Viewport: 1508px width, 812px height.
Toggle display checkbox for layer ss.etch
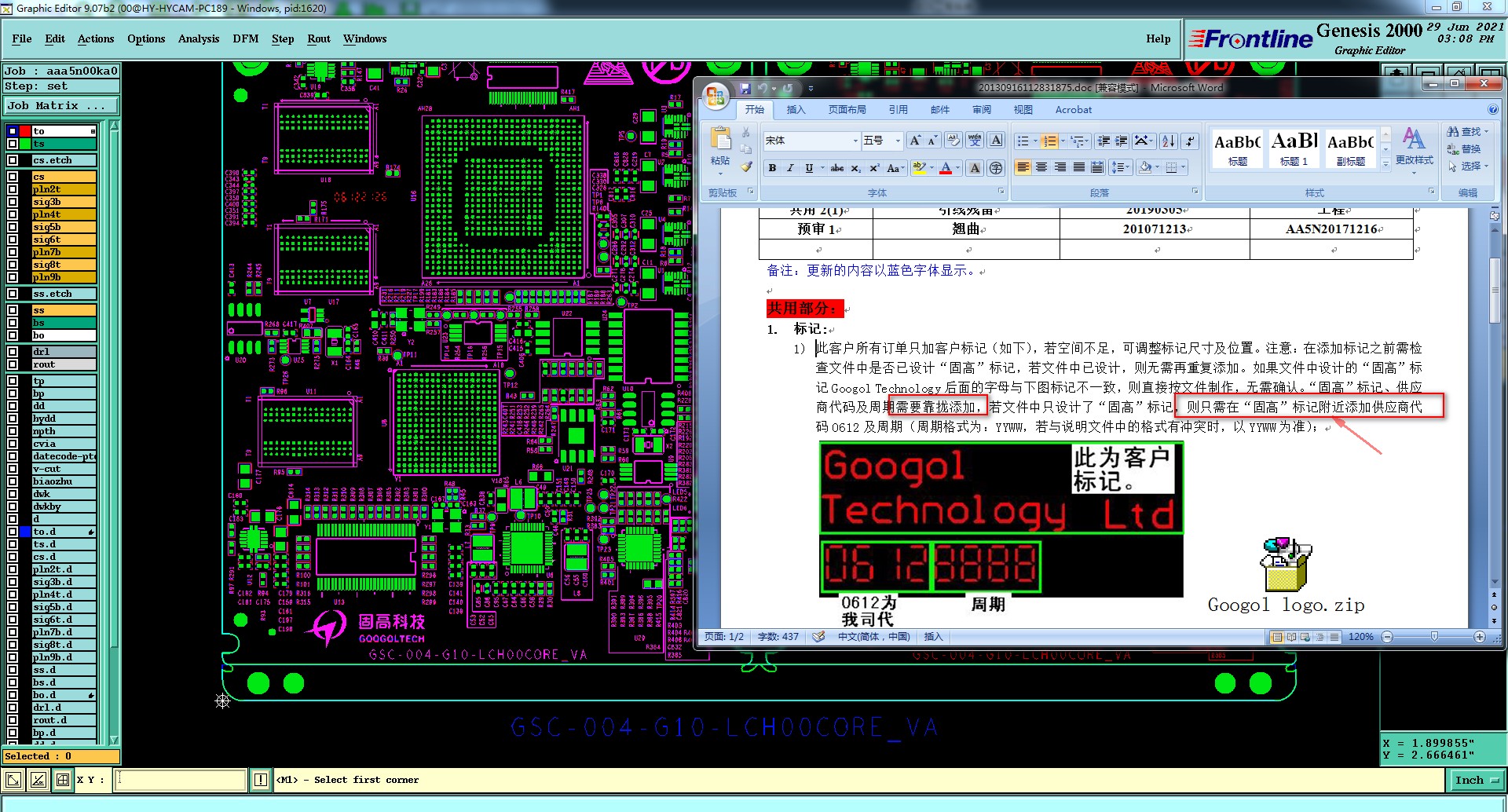(13, 294)
